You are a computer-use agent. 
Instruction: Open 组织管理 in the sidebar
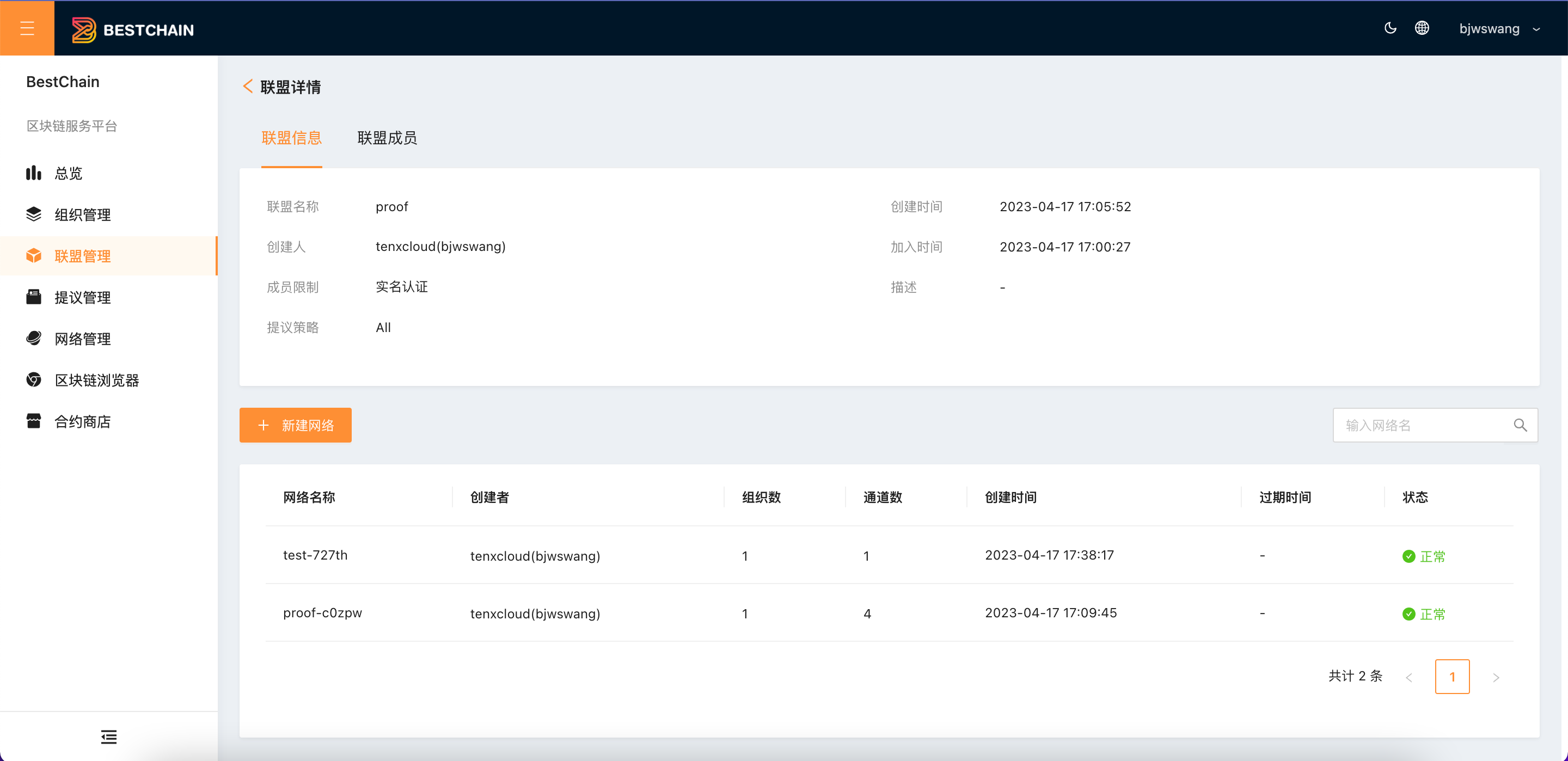click(108, 214)
